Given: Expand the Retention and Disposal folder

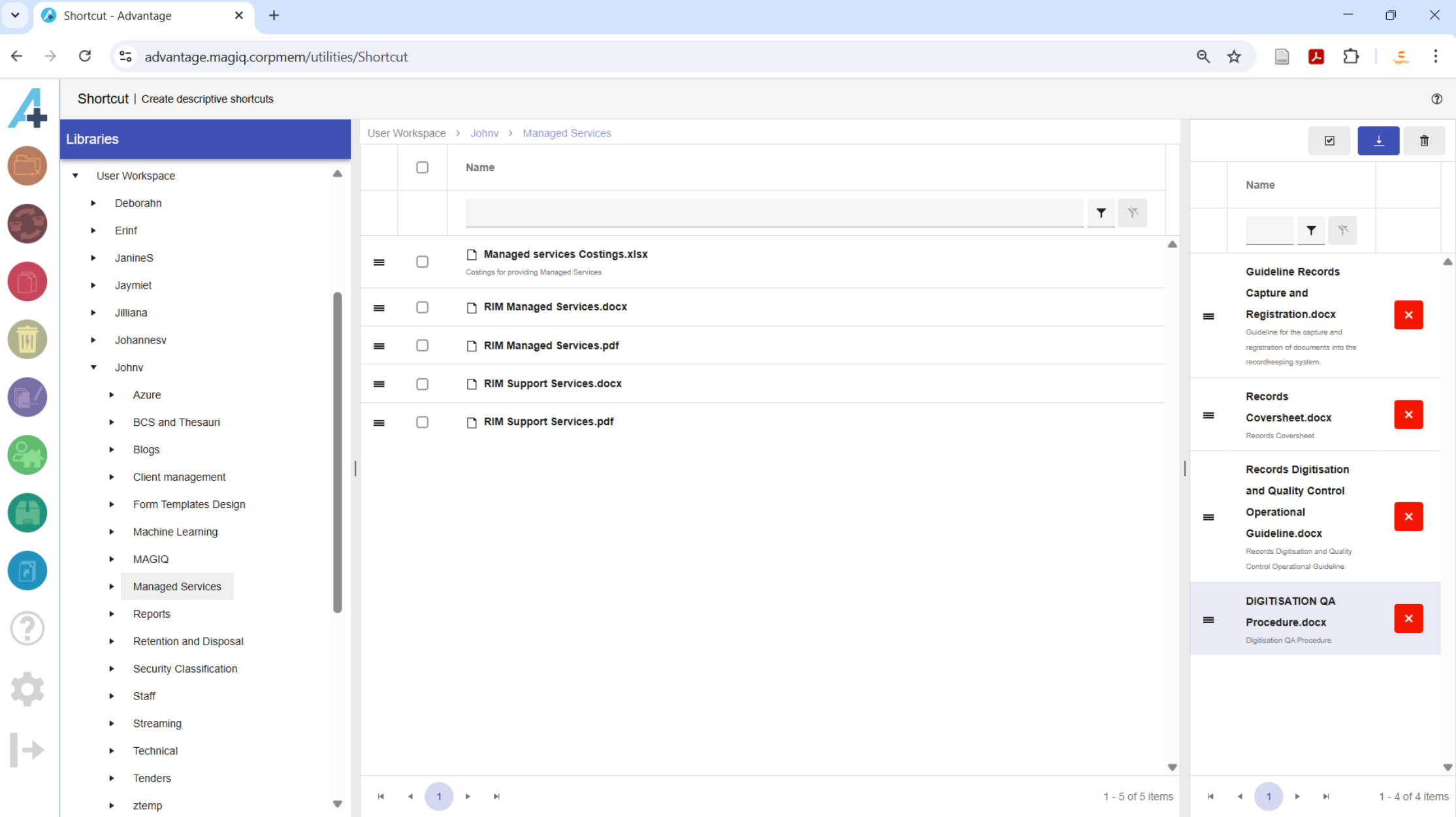Looking at the screenshot, I should (x=112, y=641).
